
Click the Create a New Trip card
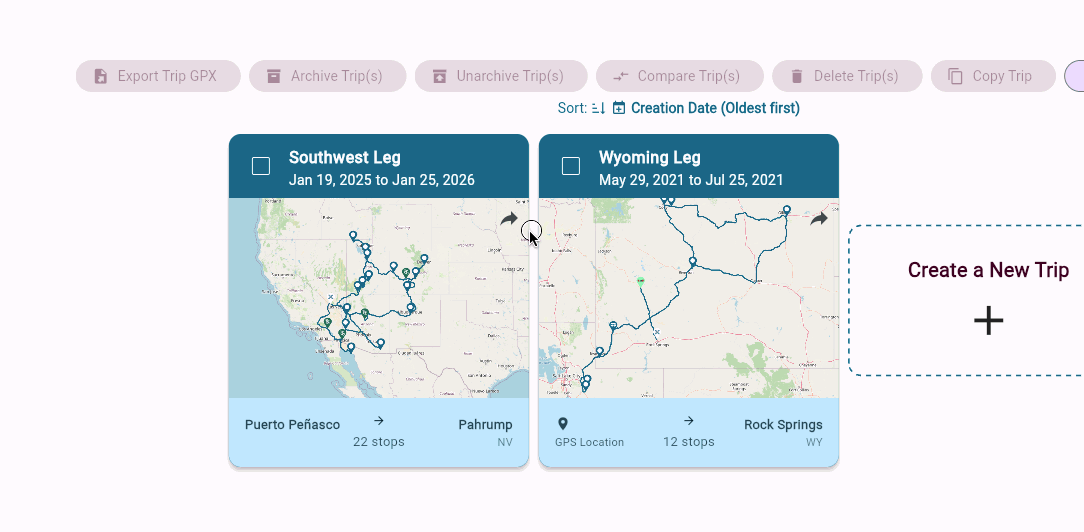(966, 301)
